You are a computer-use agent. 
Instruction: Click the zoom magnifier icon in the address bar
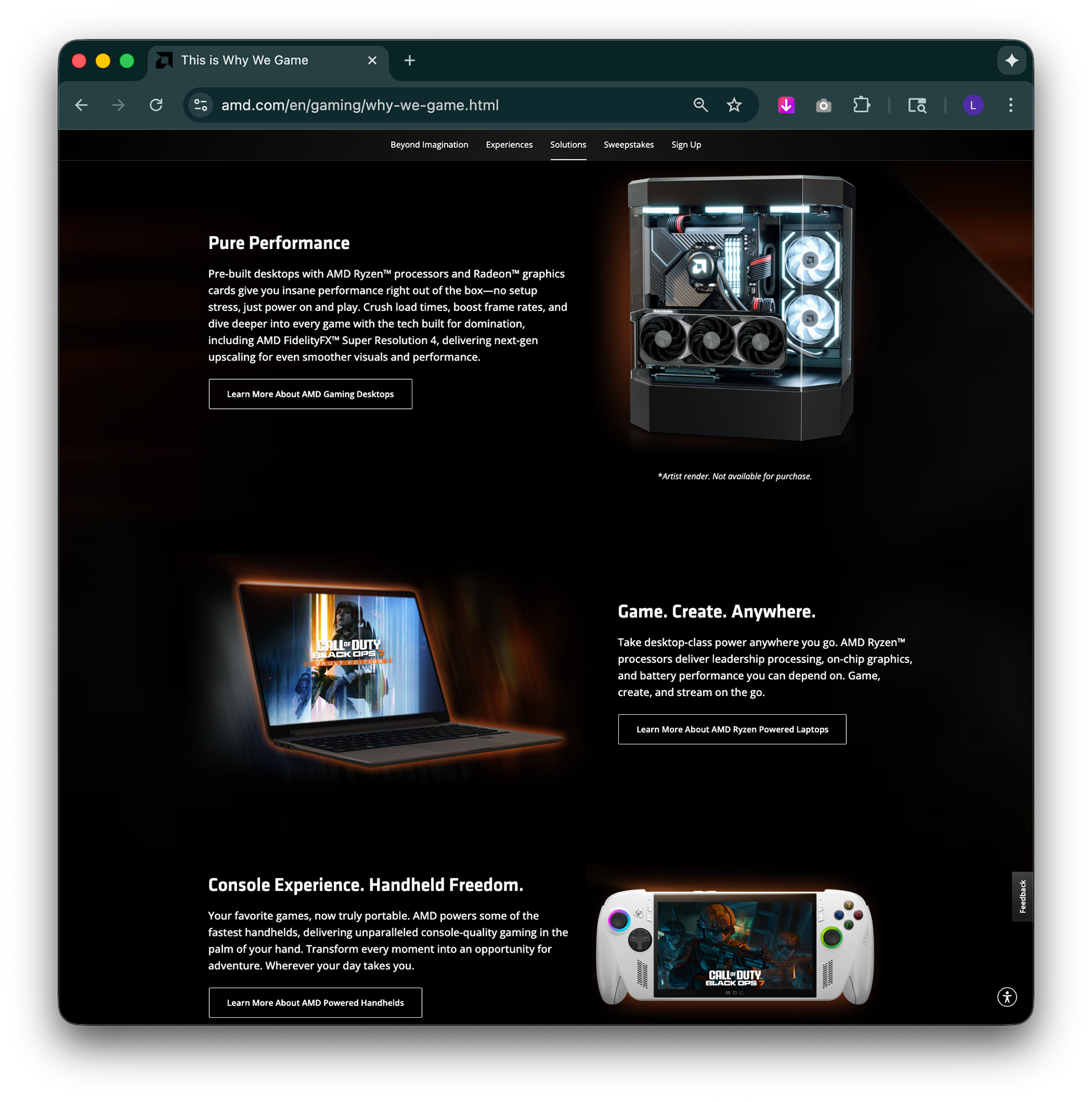click(701, 105)
